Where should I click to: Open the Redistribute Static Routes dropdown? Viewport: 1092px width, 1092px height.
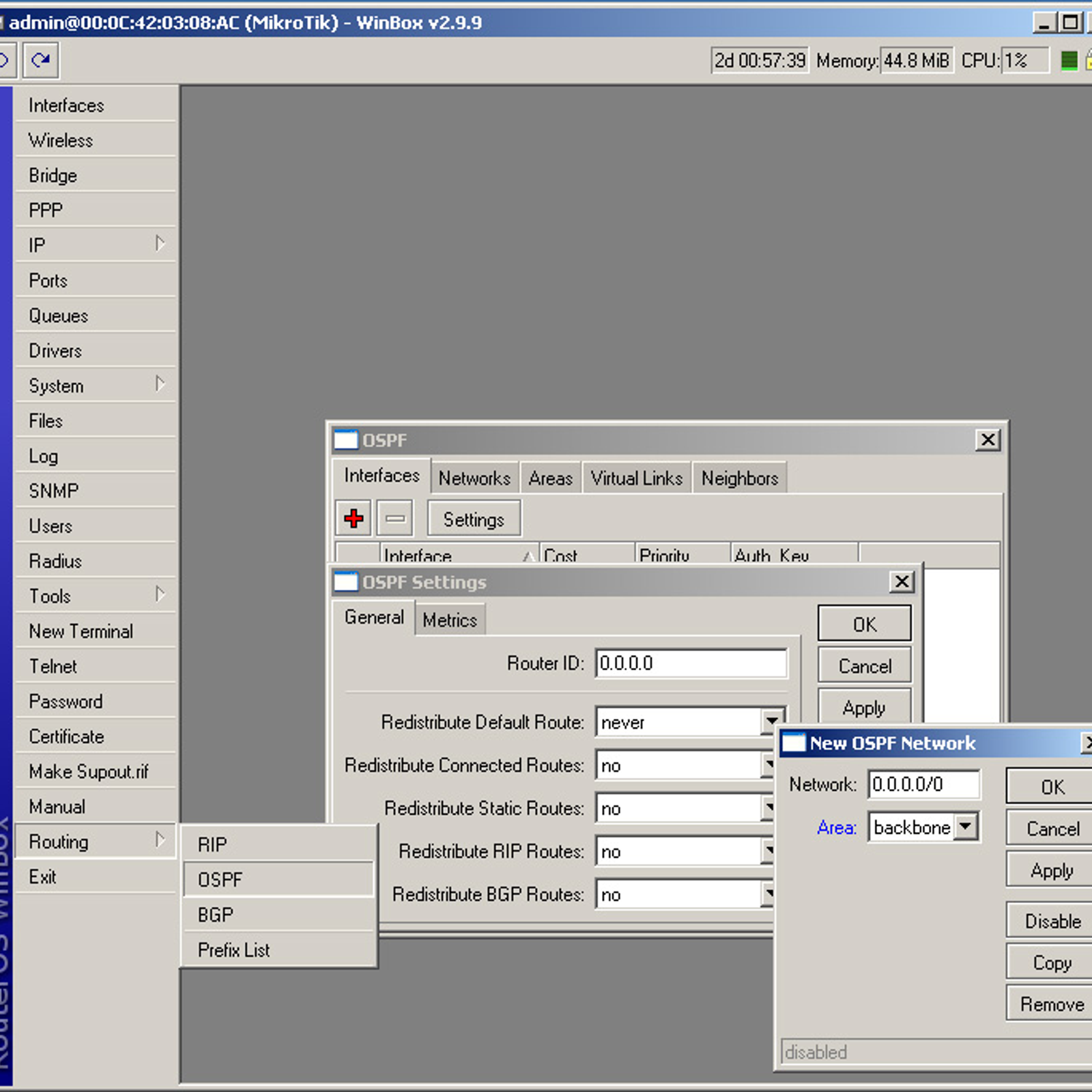click(768, 808)
